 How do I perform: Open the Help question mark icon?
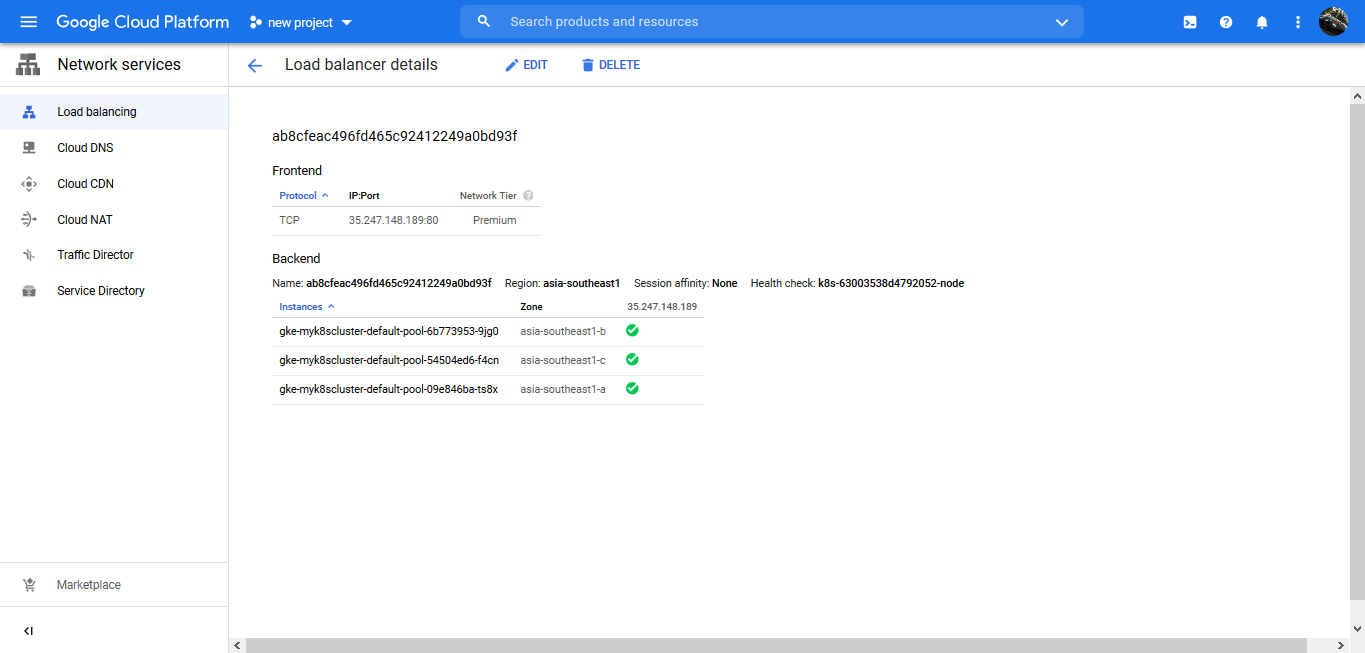coord(1226,22)
